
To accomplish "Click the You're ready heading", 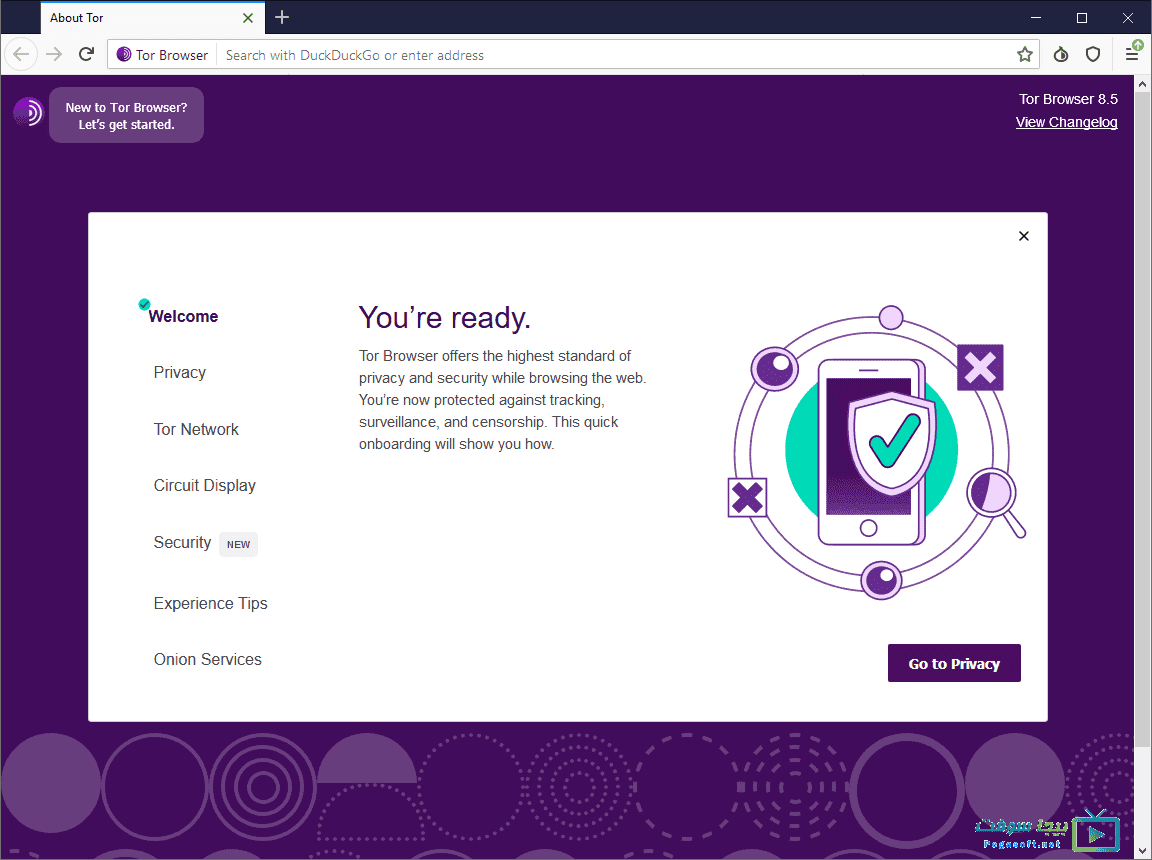I will click(444, 318).
